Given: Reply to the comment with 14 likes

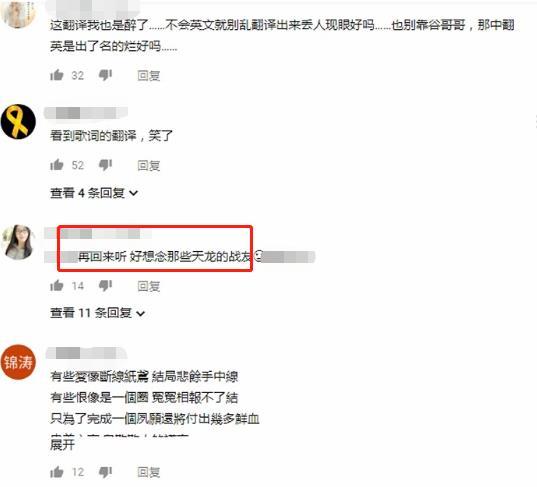Looking at the screenshot, I should (149, 286).
